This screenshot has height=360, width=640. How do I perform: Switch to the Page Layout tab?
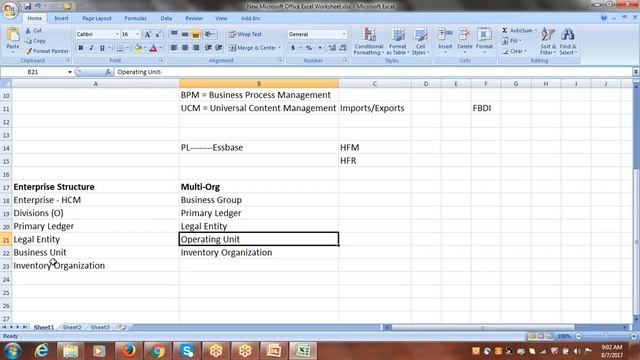pyautogui.click(x=97, y=18)
